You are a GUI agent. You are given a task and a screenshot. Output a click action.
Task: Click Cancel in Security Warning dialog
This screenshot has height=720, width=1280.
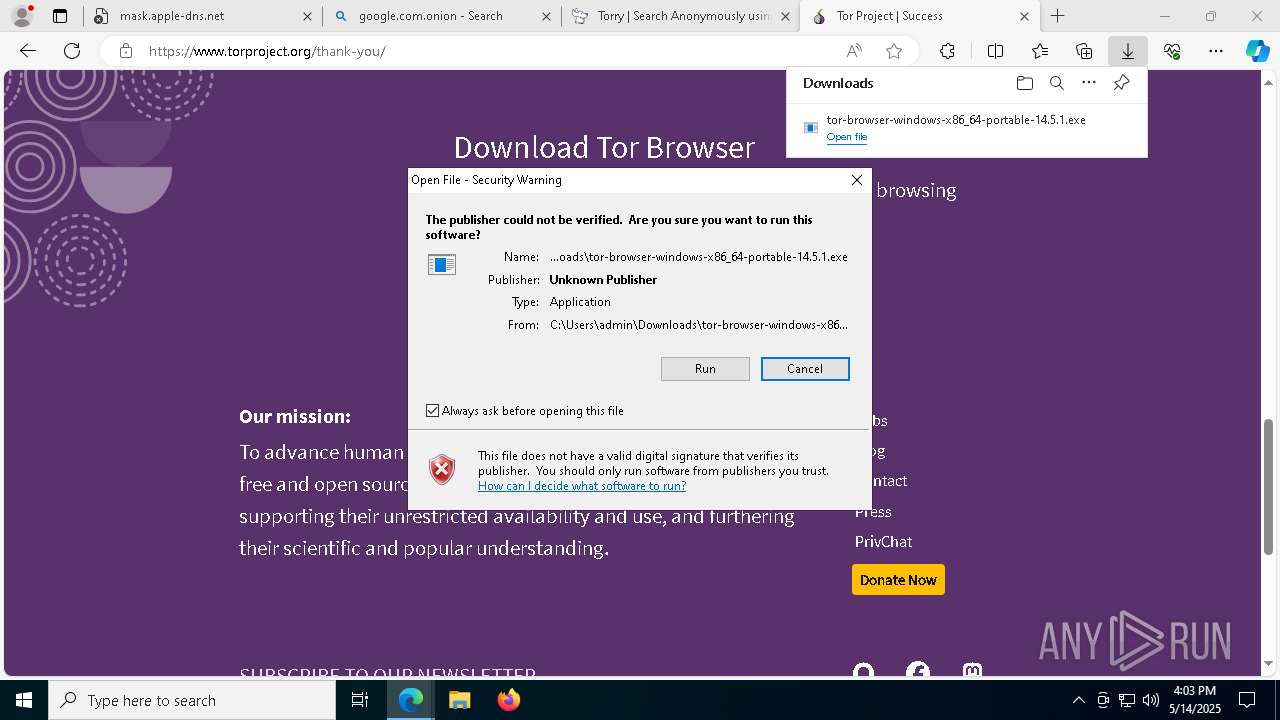(805, 369)
